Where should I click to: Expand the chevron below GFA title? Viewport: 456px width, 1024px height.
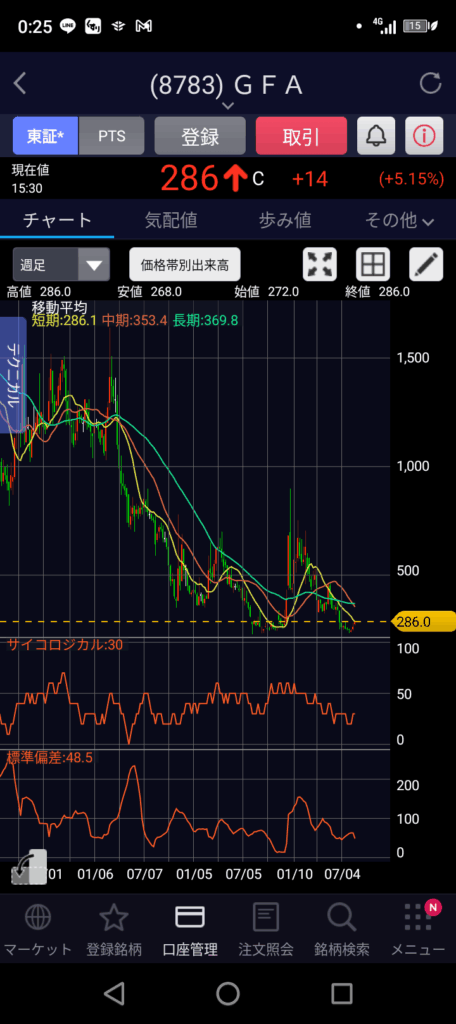coord(227,105)
